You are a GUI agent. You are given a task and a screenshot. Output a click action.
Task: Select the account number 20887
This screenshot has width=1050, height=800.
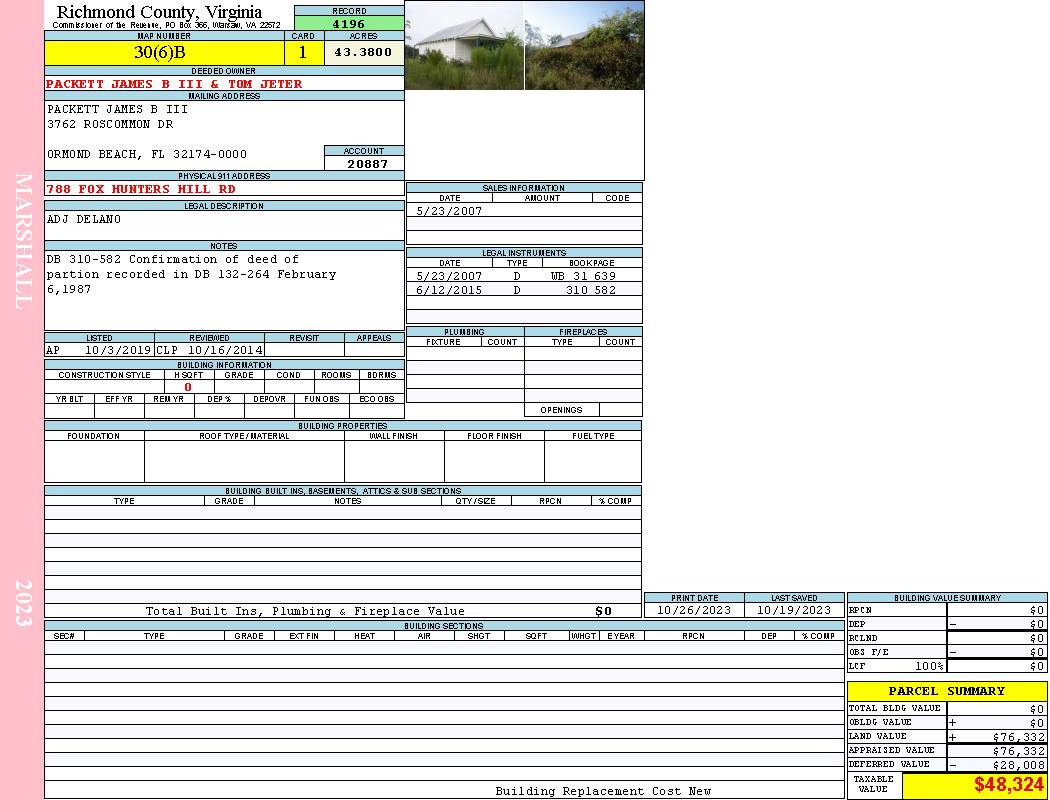[367, 164]
